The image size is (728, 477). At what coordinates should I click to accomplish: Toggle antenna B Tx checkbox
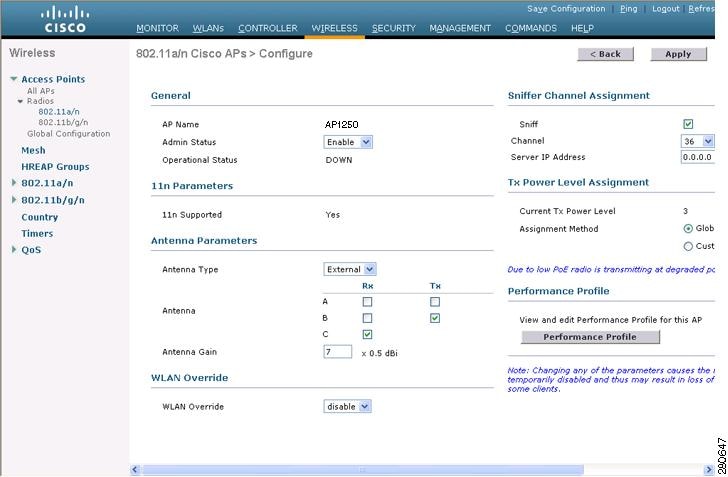click(435, 319)
